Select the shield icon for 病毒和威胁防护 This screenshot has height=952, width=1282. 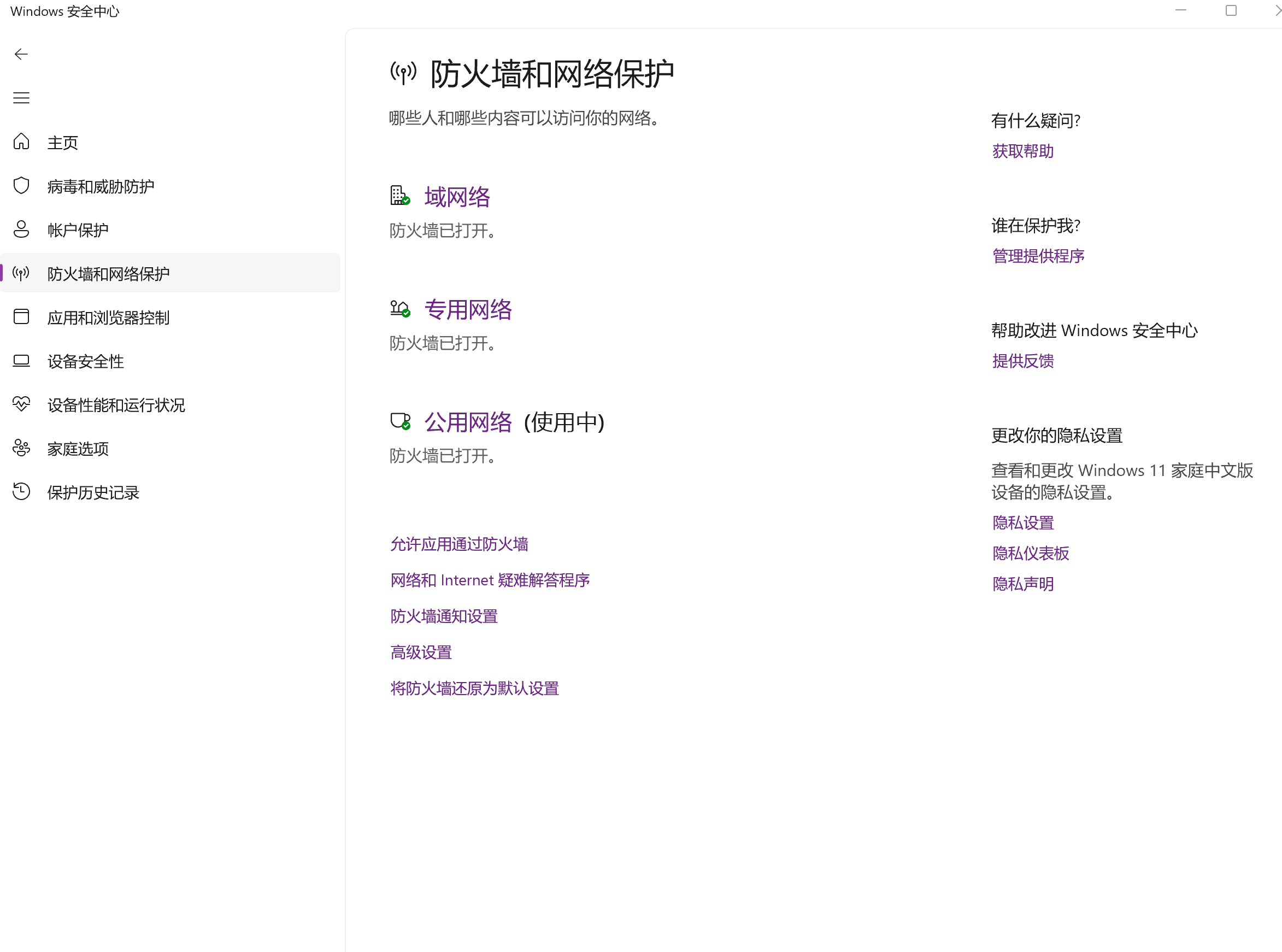pyautogui.click(x=21, y=186)
